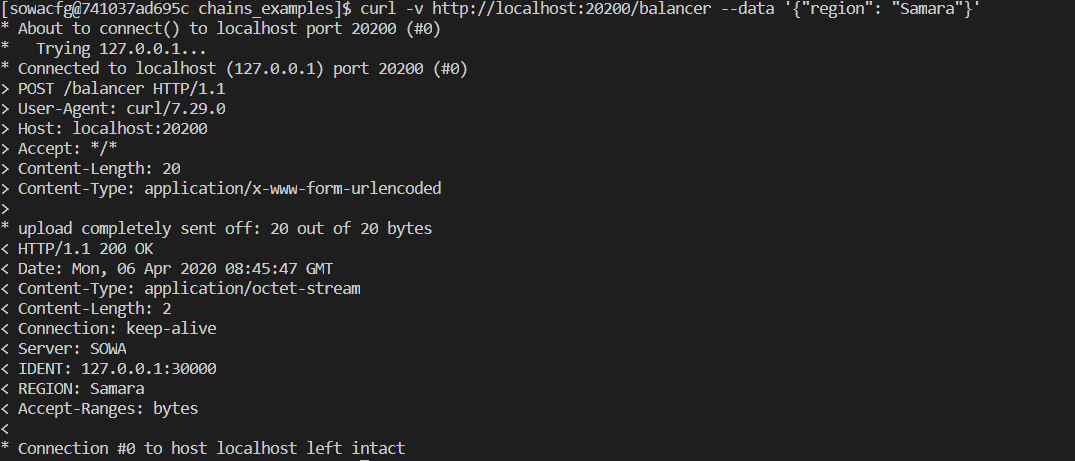Click the "Connection: keep-alive" response header
Viewport: 1075px width, 461px height.
point(117,329)
